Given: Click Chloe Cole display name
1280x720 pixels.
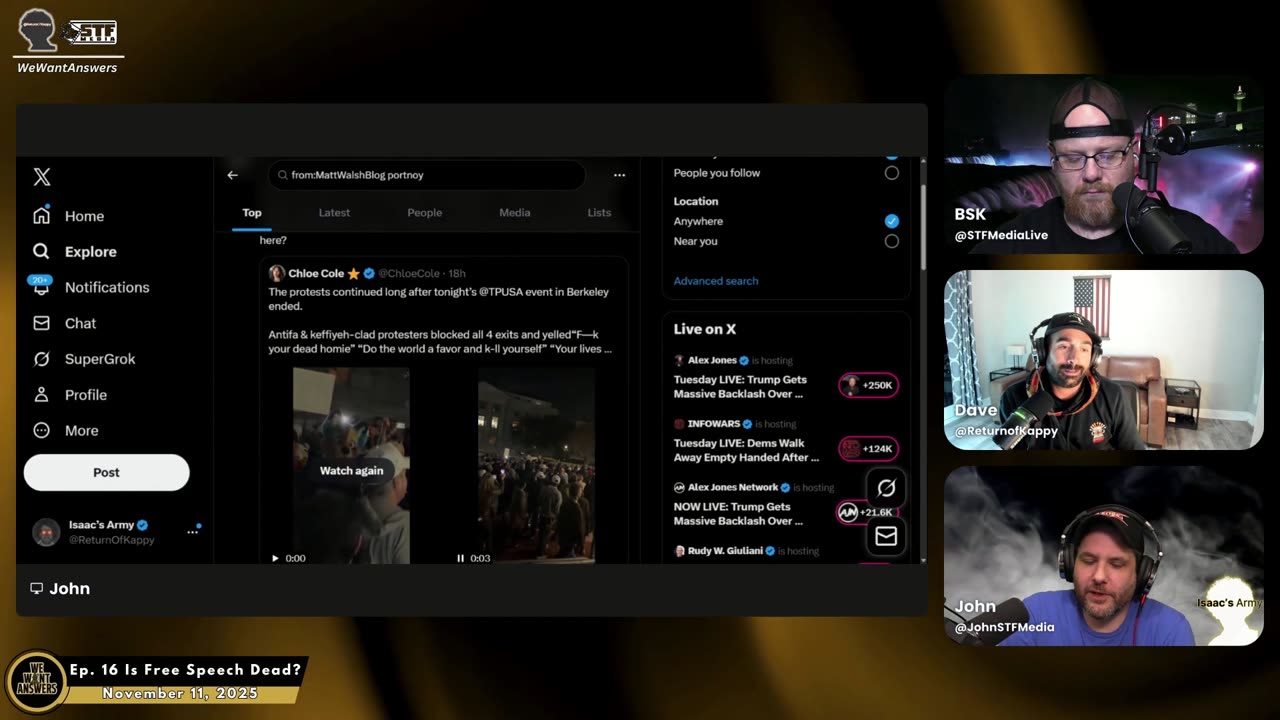Looking at the screenshot, I should click(316, 273).
